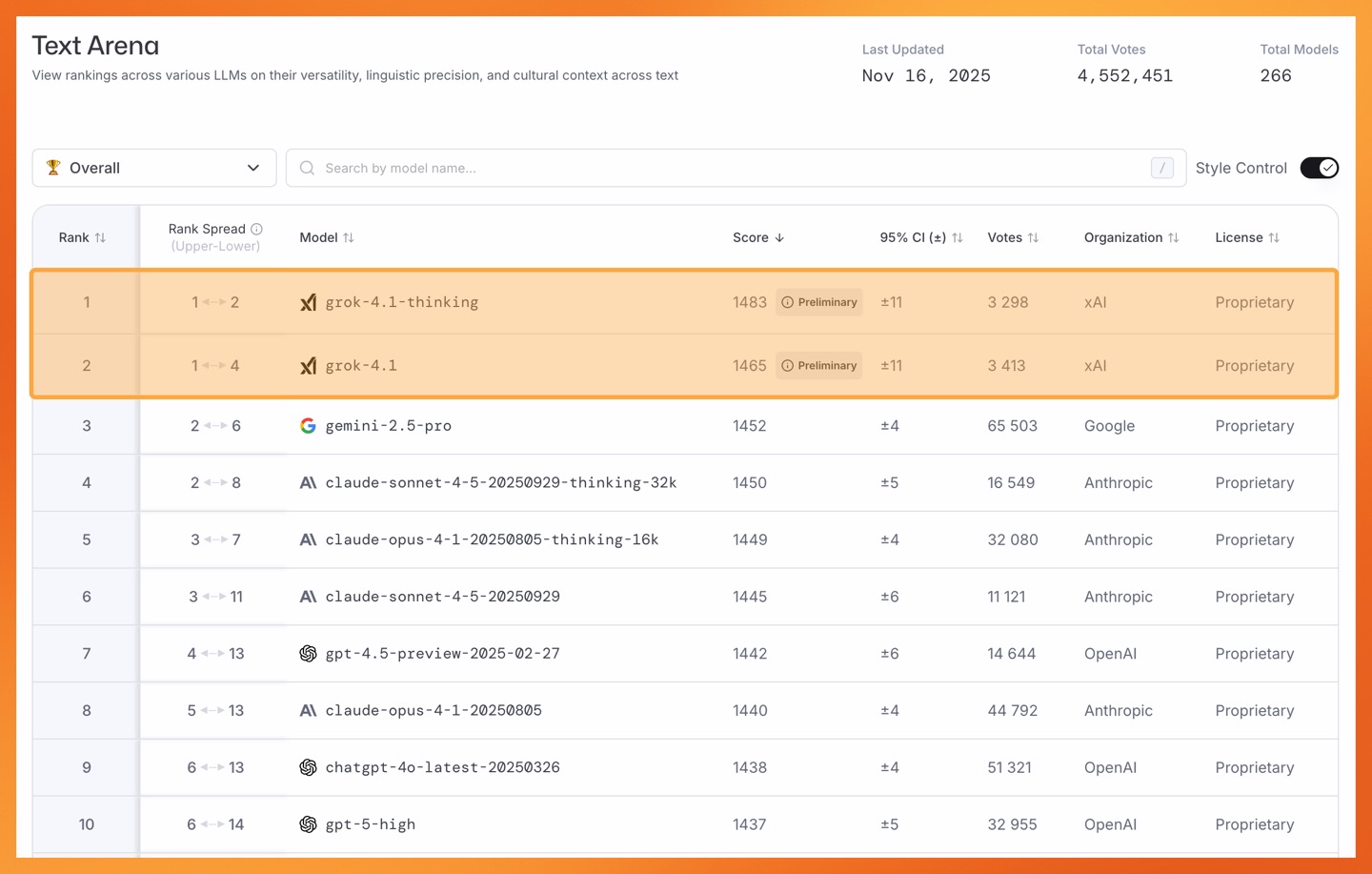Open the claude-sonnet-4-5-20250929 model name

pyautogui.click(x=442, y=597)
